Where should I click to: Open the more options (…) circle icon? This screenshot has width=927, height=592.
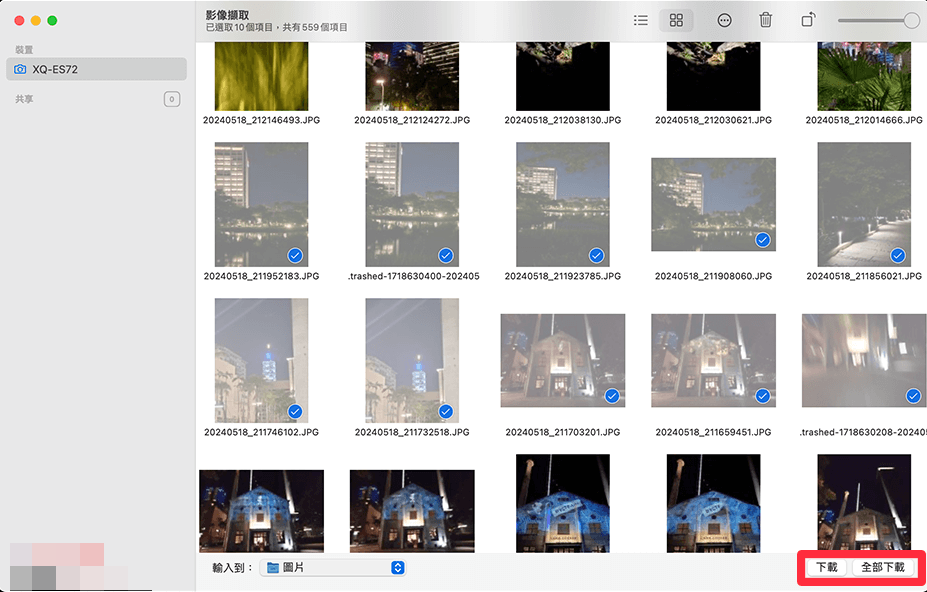coord(724,20)
